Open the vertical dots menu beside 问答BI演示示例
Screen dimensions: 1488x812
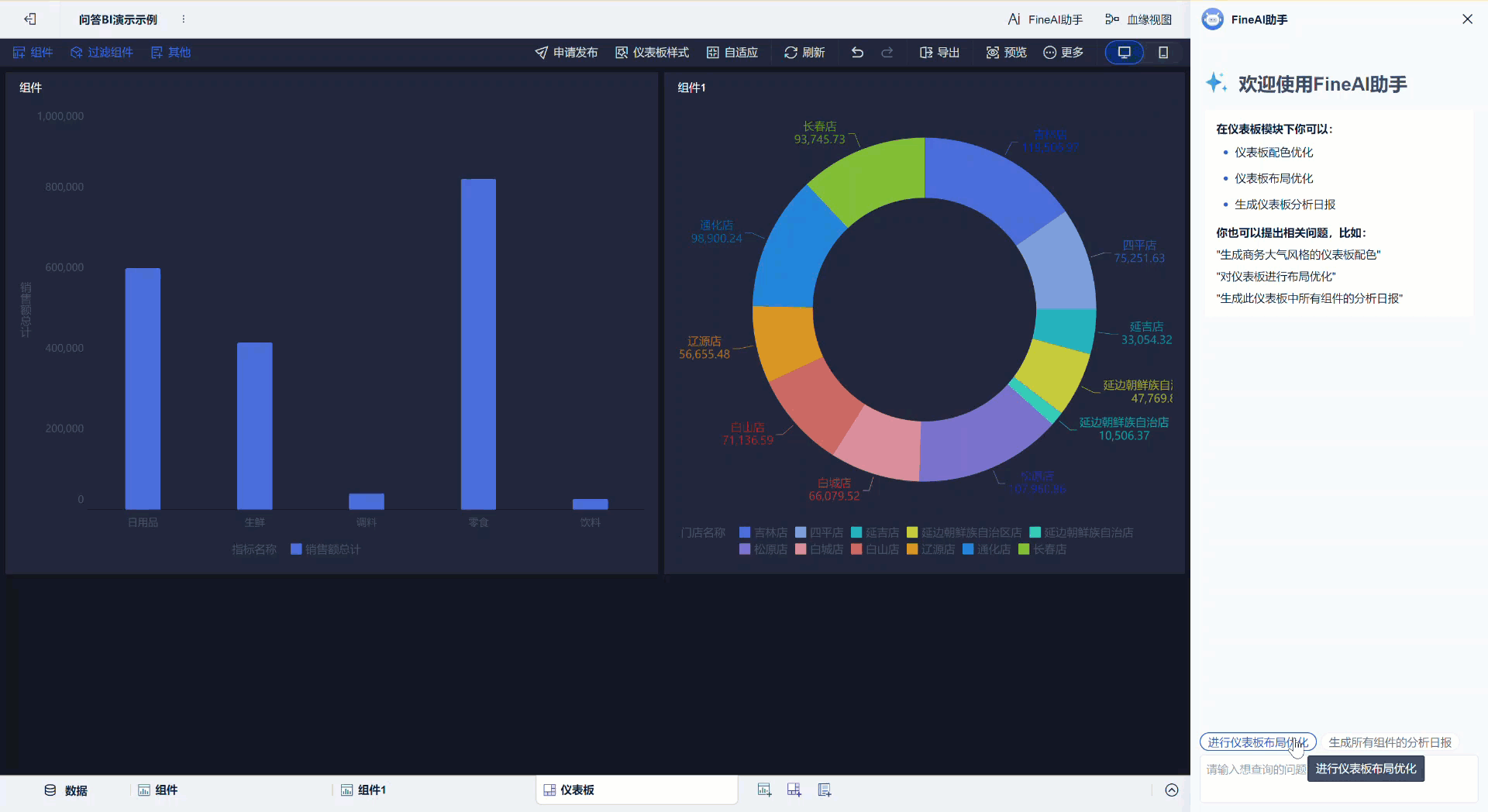184,19
